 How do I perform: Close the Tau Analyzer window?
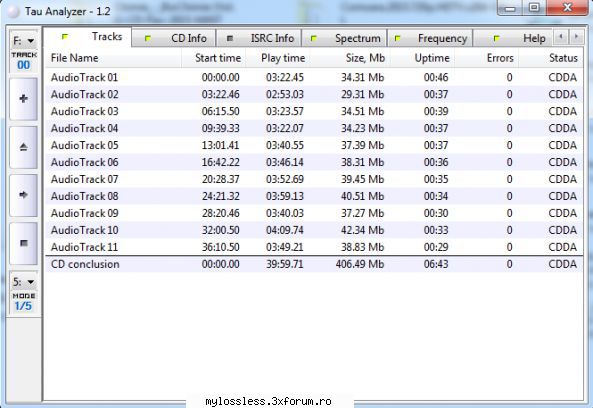point(567,8)
